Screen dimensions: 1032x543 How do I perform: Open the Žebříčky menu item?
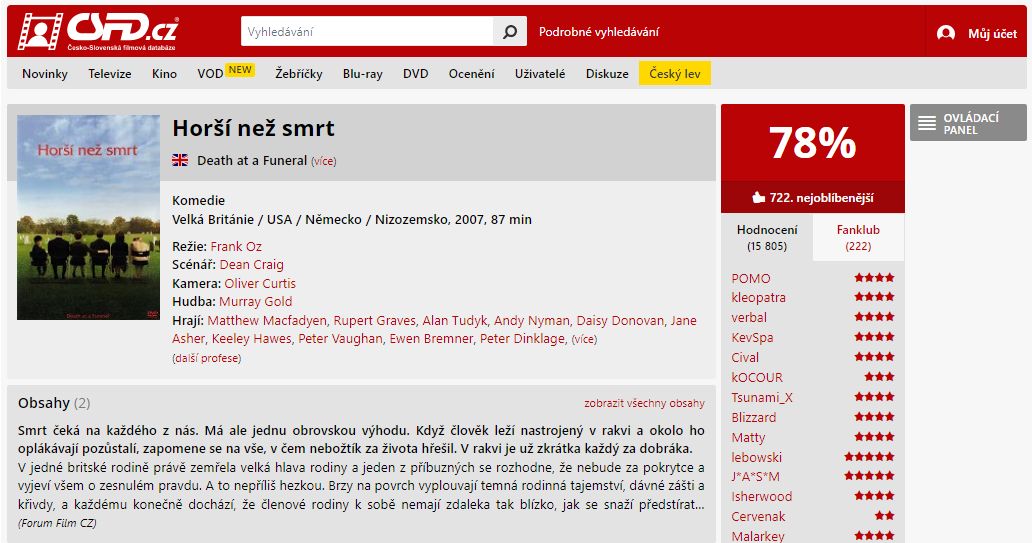pyautogui.click(x=299, y=74)
